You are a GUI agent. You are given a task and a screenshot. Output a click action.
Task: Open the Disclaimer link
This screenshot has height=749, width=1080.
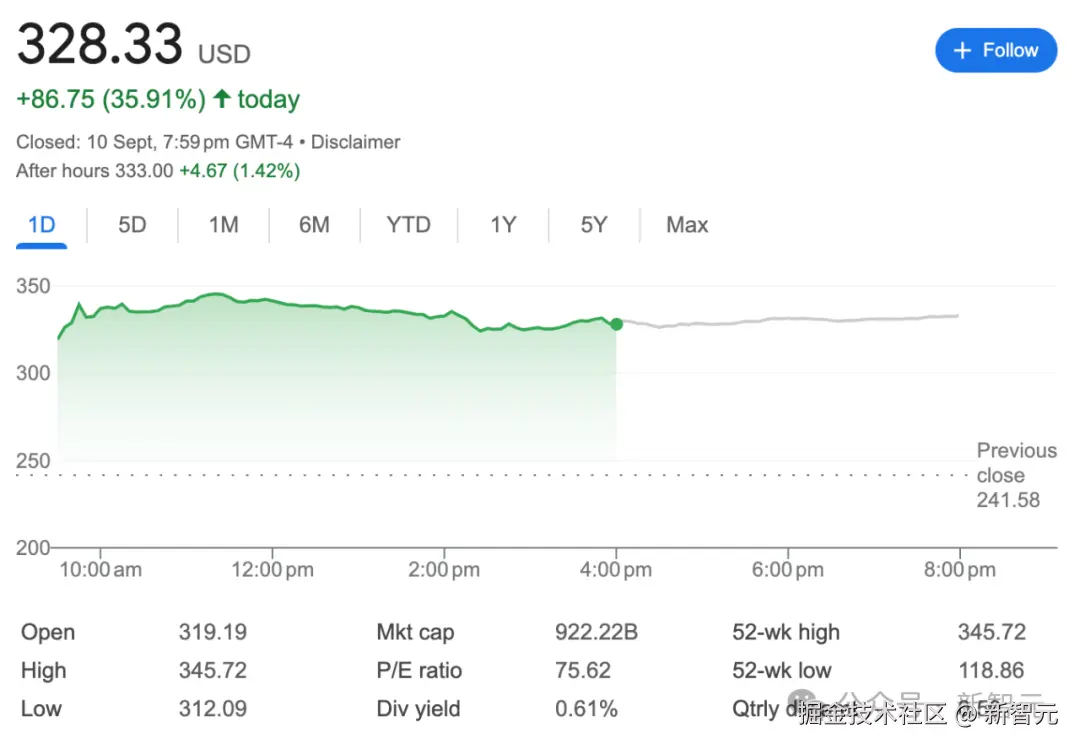[x=355, y=142]
